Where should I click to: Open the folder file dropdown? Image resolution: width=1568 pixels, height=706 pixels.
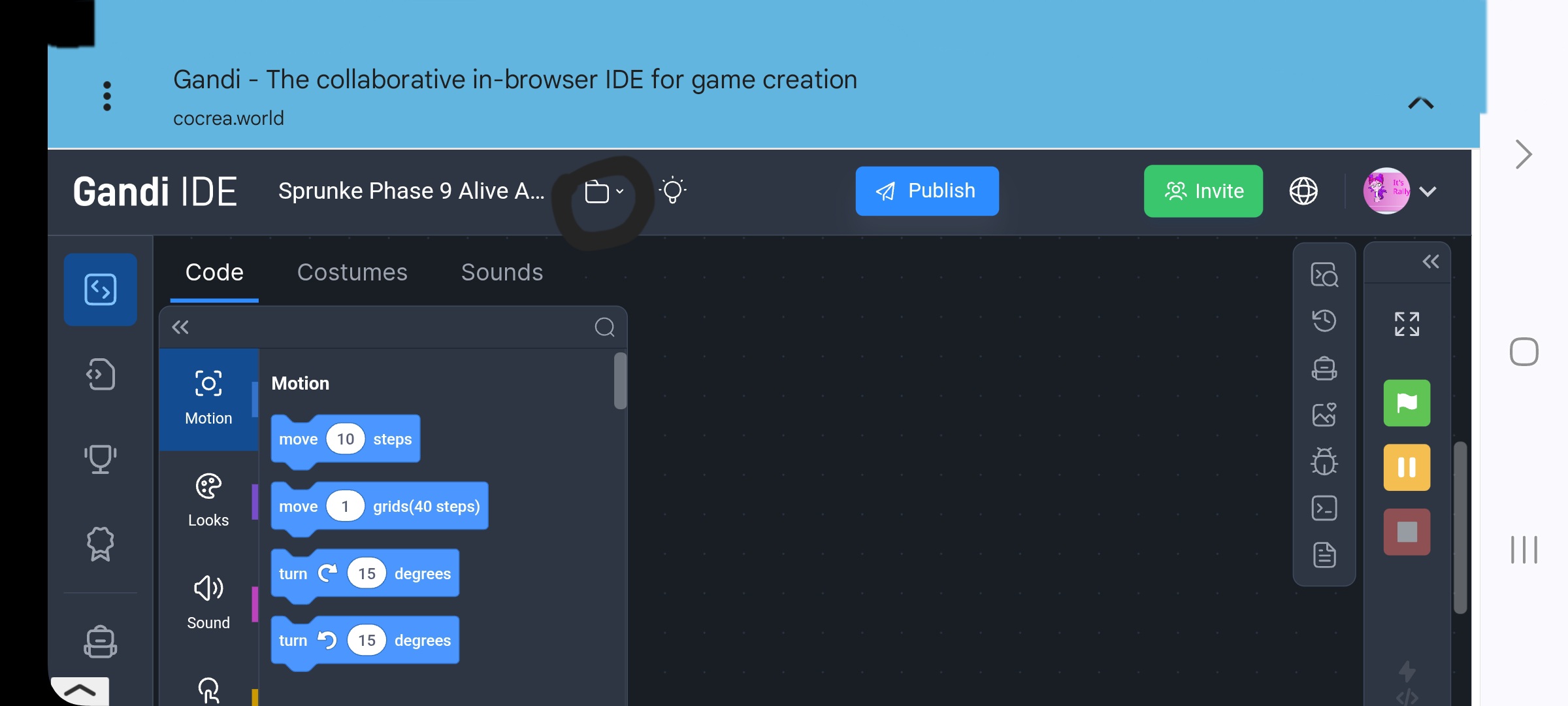pyautogui.click(x=604, y=192)
